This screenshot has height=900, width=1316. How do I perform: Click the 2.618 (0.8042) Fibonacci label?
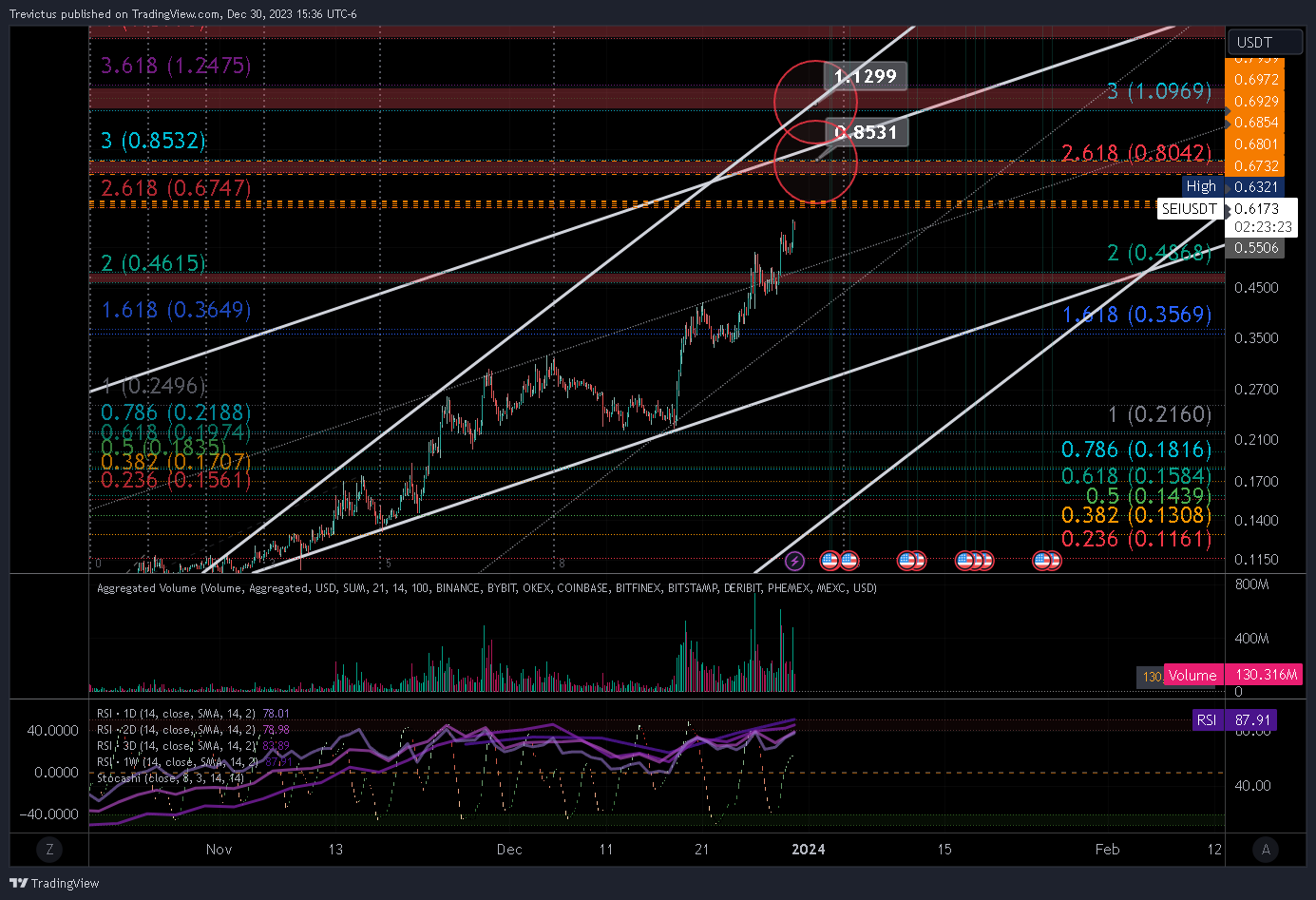1136,153
